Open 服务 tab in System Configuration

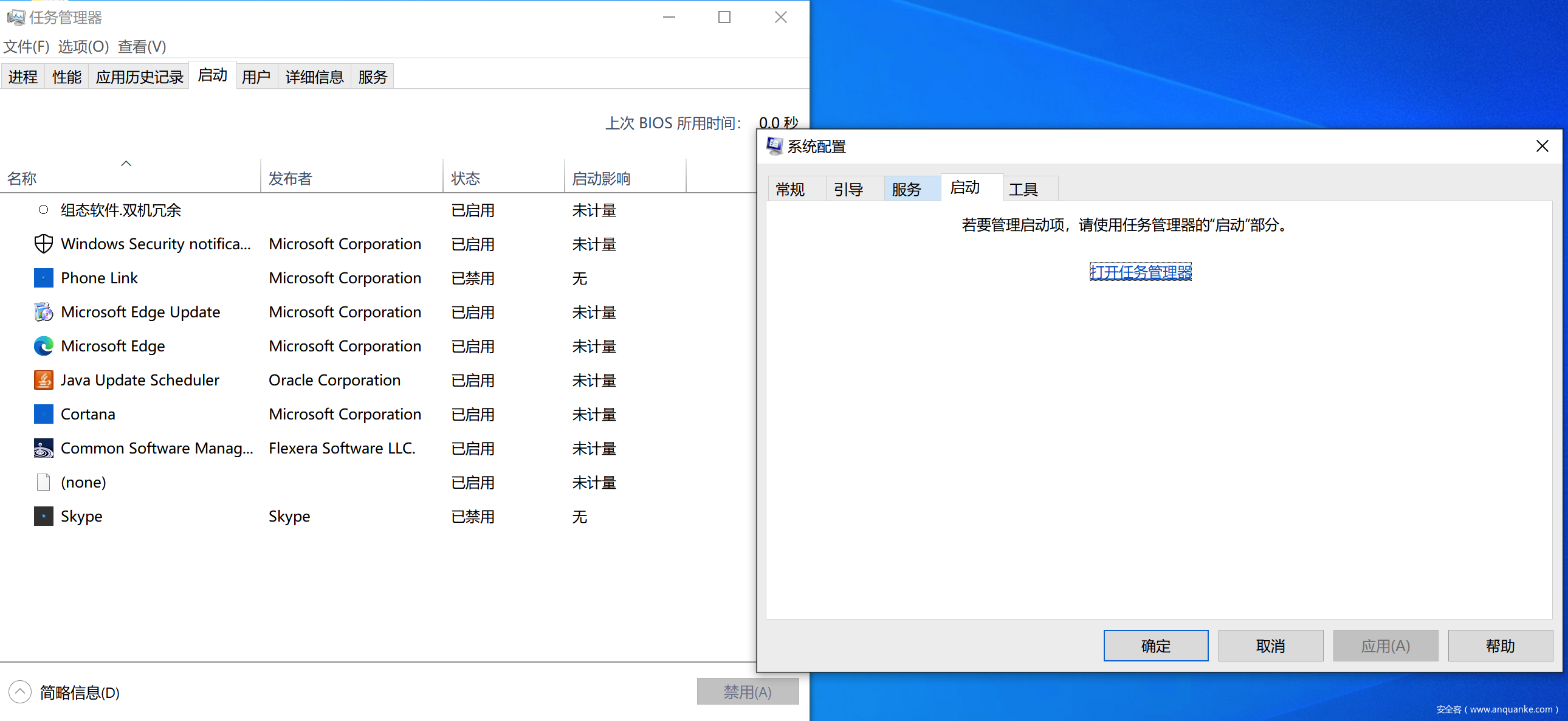pyautogui.click(x=906, y=190)
